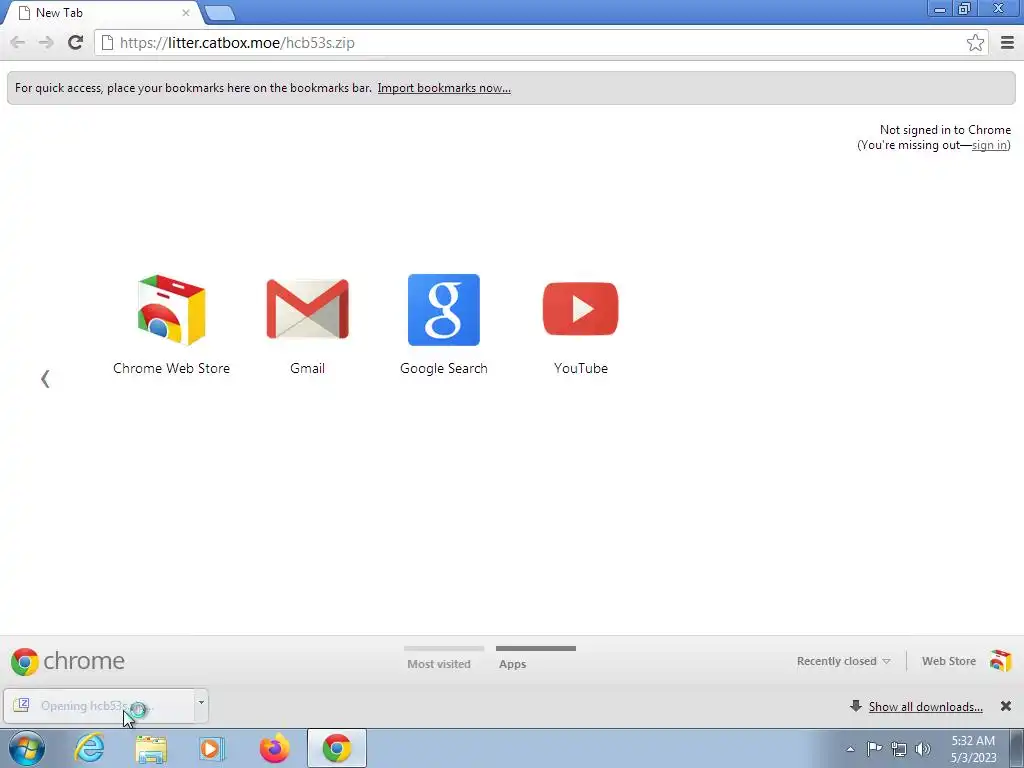Go back using the browser back arrow
Screen dimensions: 1024x768
18,43
